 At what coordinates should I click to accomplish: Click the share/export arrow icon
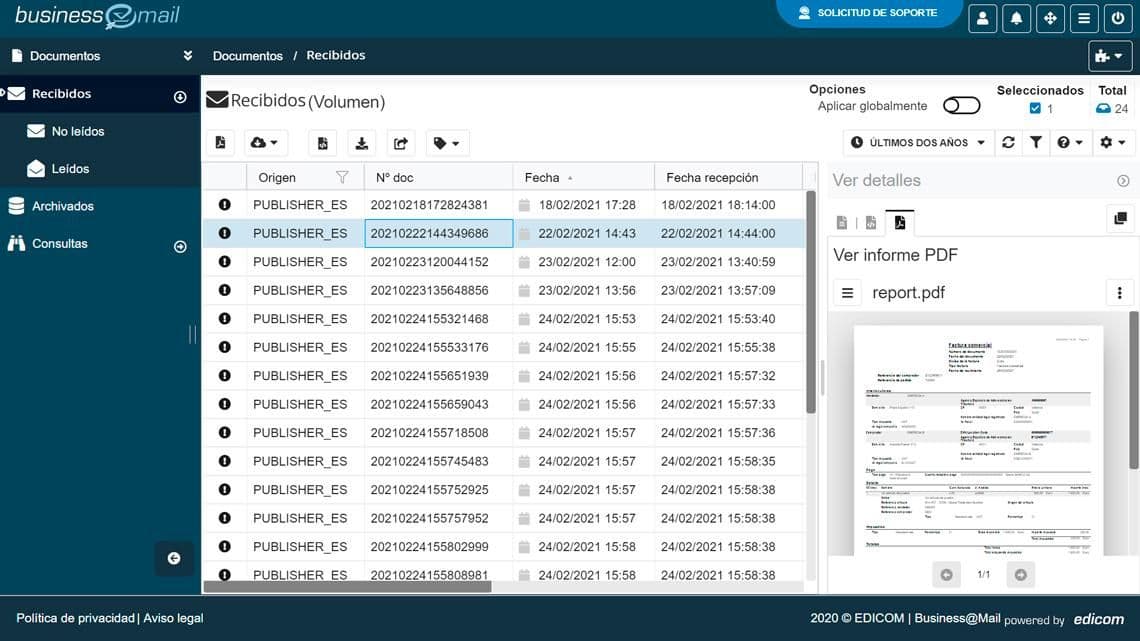tap(401, 143)
